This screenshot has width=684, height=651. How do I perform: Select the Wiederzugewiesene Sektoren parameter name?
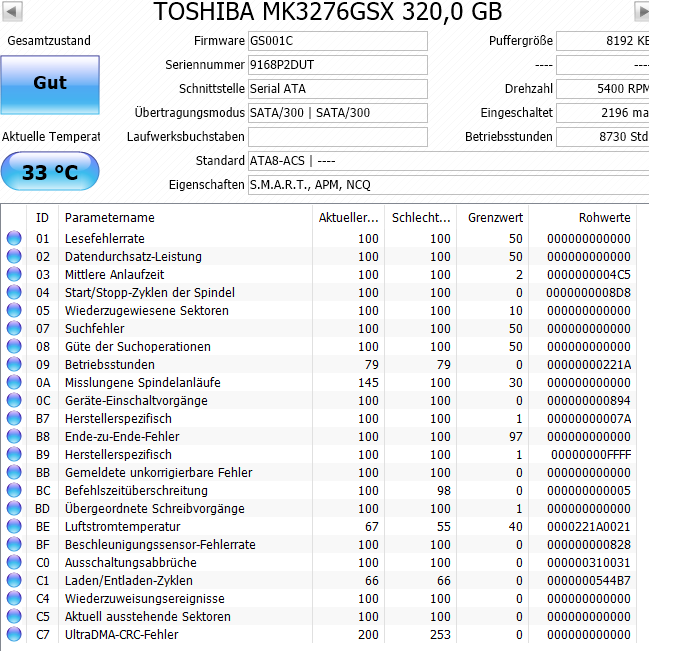pyautogui.click(x=147, y=311)
